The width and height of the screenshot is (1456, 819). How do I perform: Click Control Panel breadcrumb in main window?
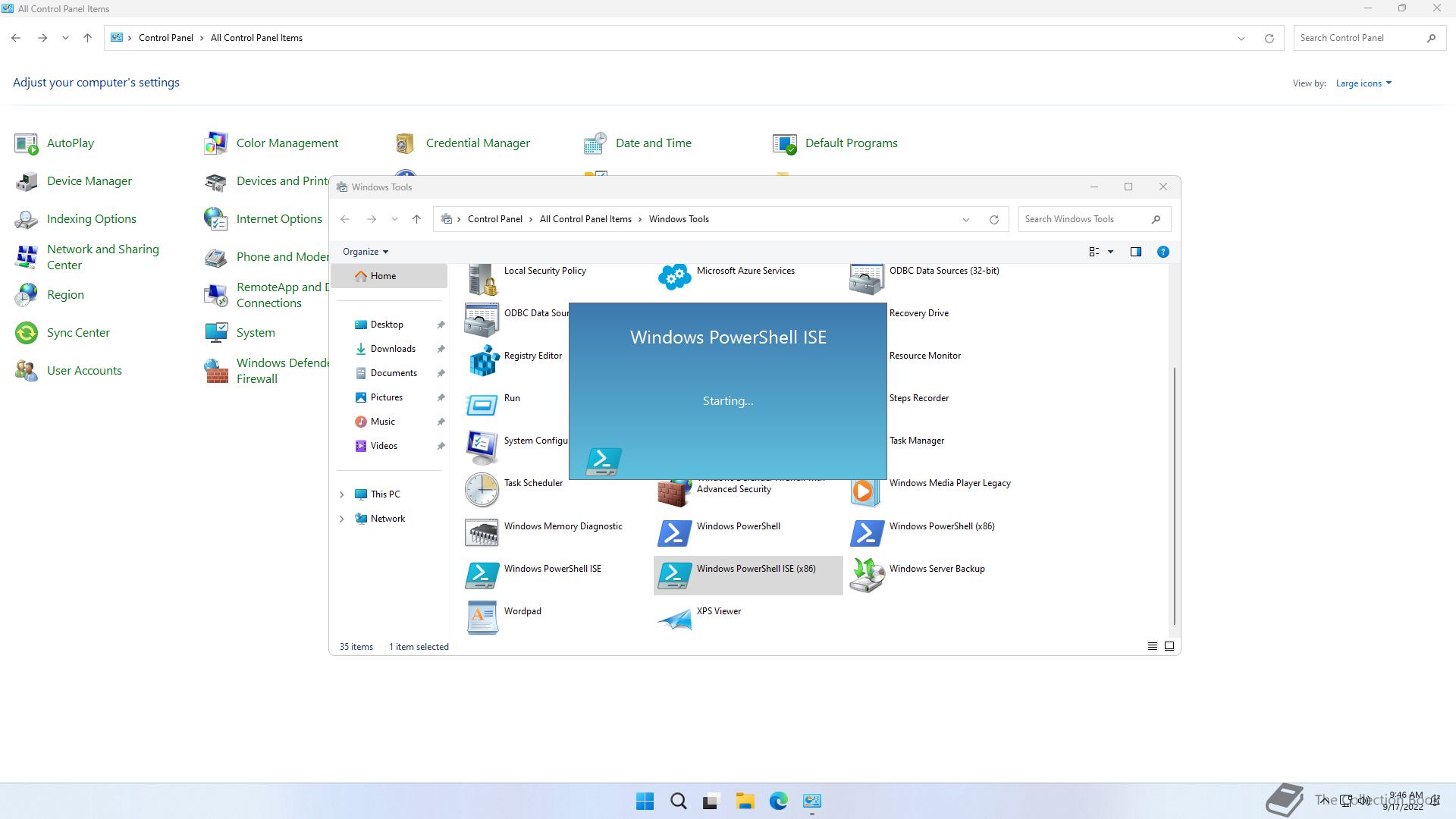click(x=165, y=38)
